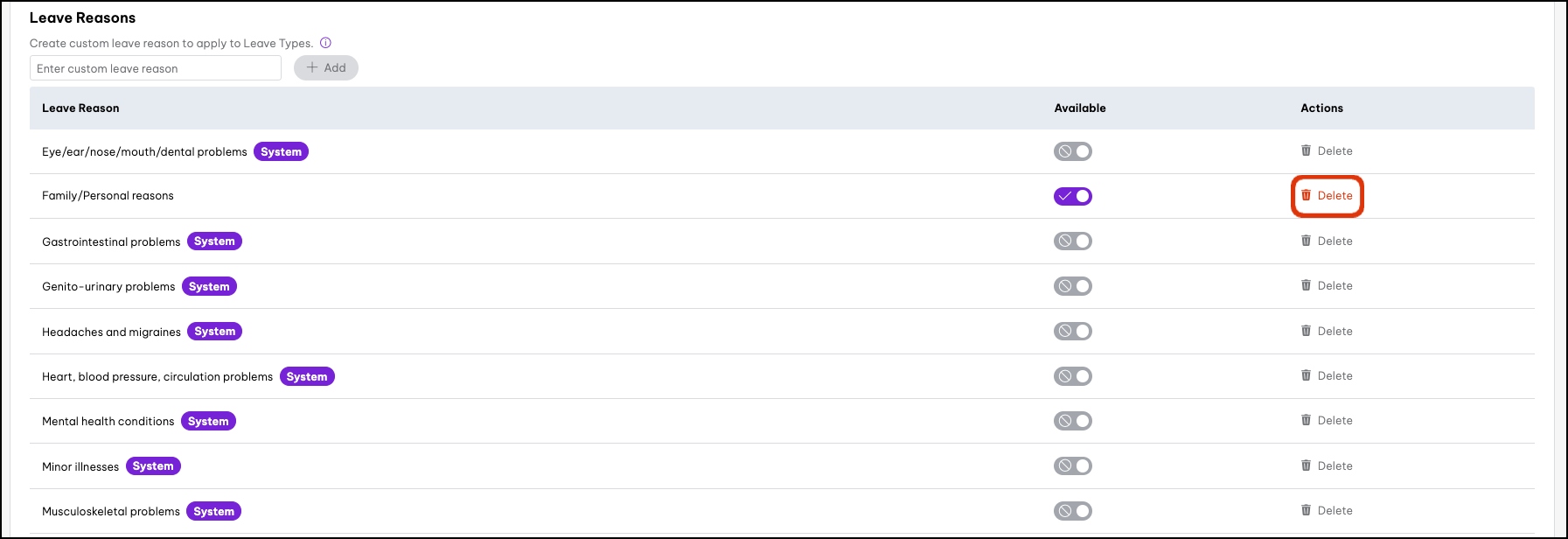This screenshot has height=539, width=1568.
Task: Click trash icon for Family/Personal reasons
Action: pos(1306,195)
